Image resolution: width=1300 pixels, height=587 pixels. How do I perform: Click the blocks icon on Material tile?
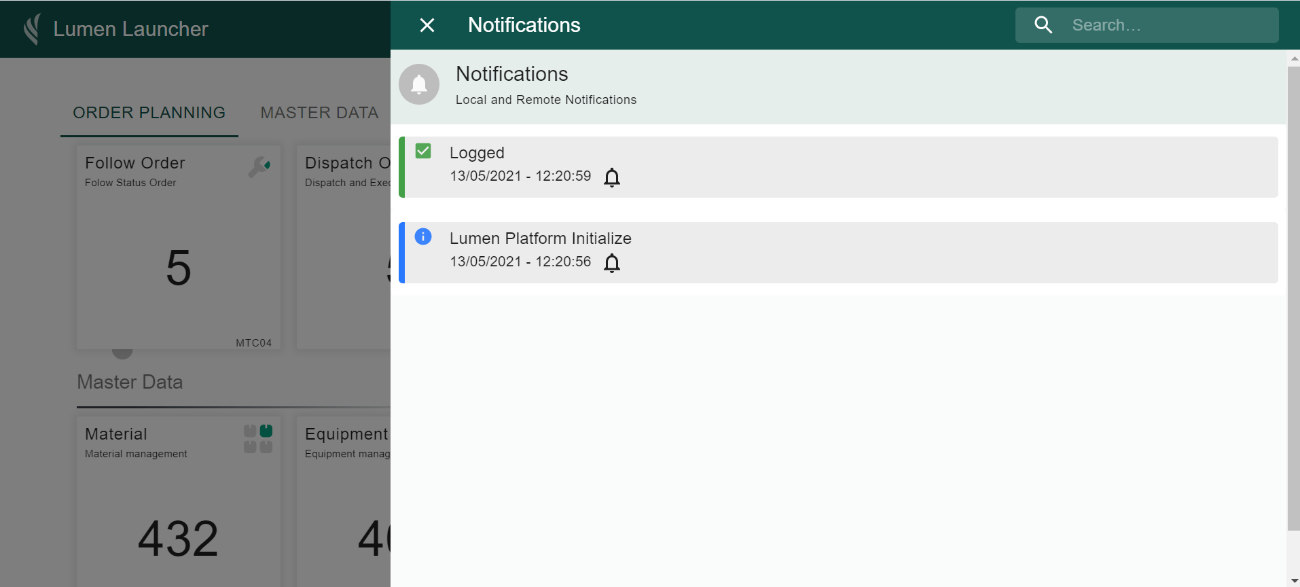click(259, 438)
